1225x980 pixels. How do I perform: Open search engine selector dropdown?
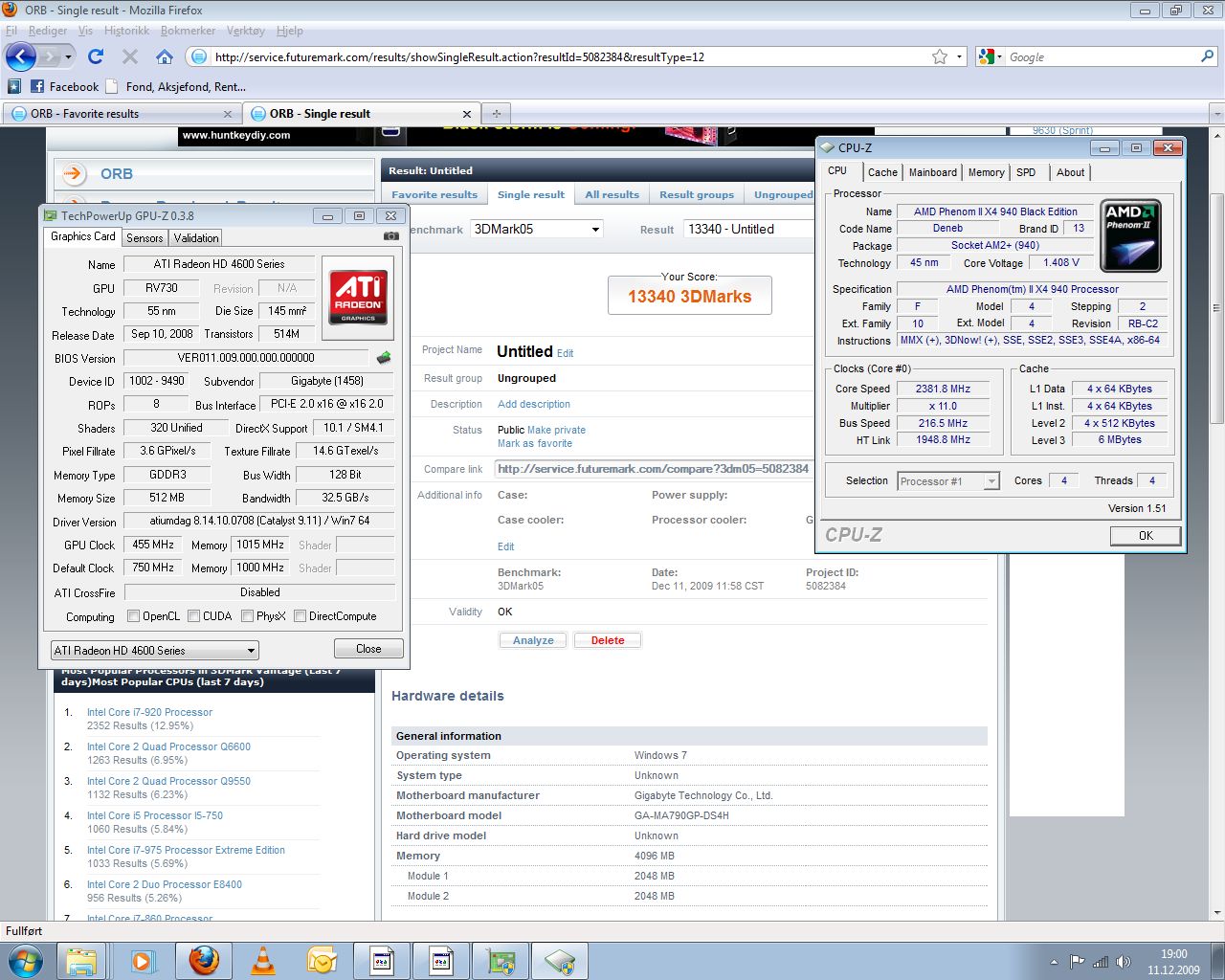(x=990, y=56)
